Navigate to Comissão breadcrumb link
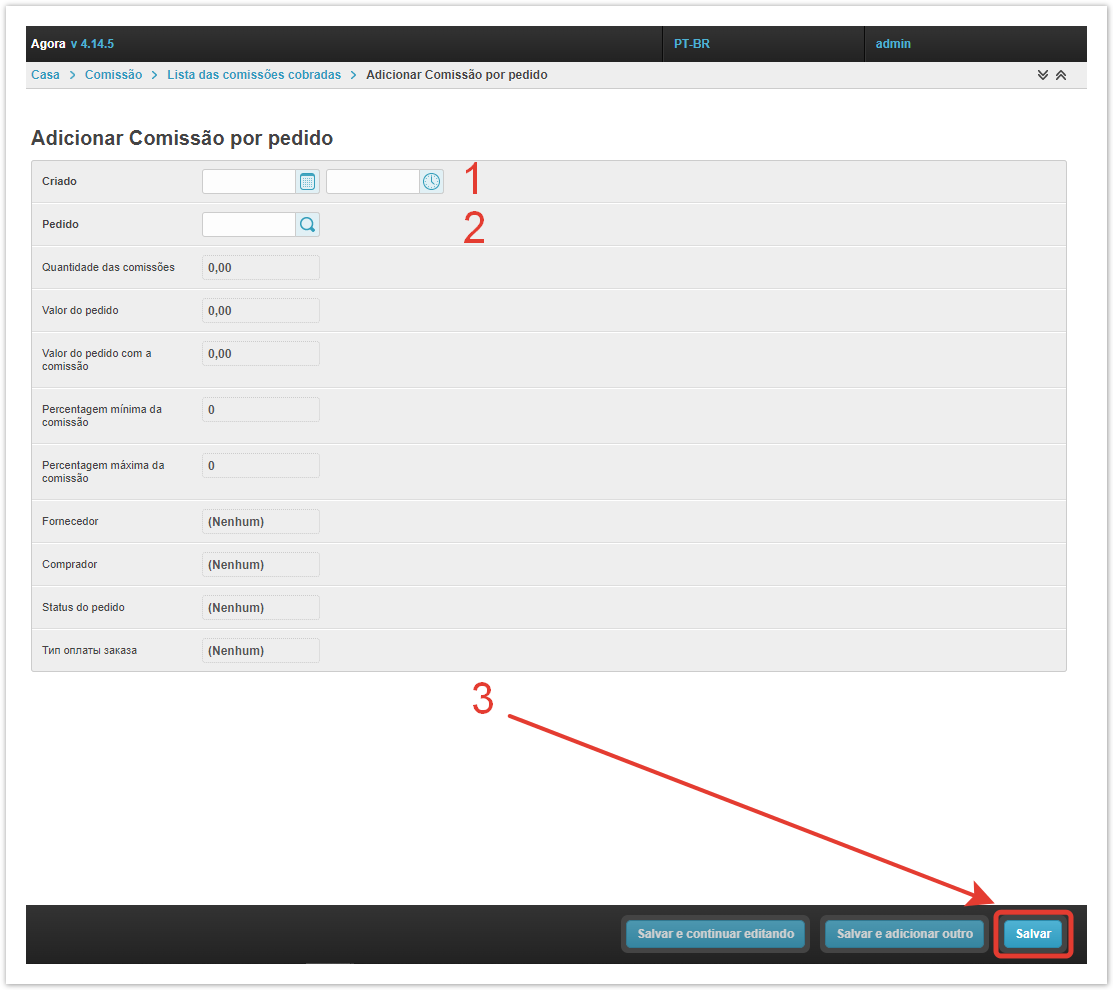1113x990 pixels. [x=113, y=75]
